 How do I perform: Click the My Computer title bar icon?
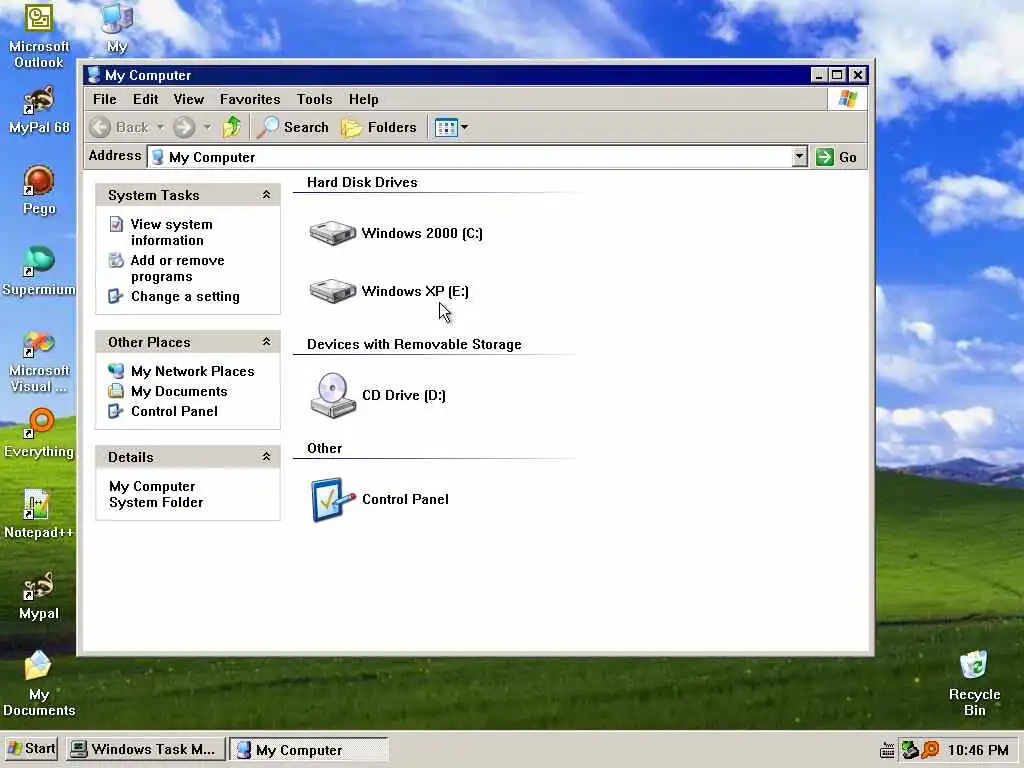(x=94, y=75)
